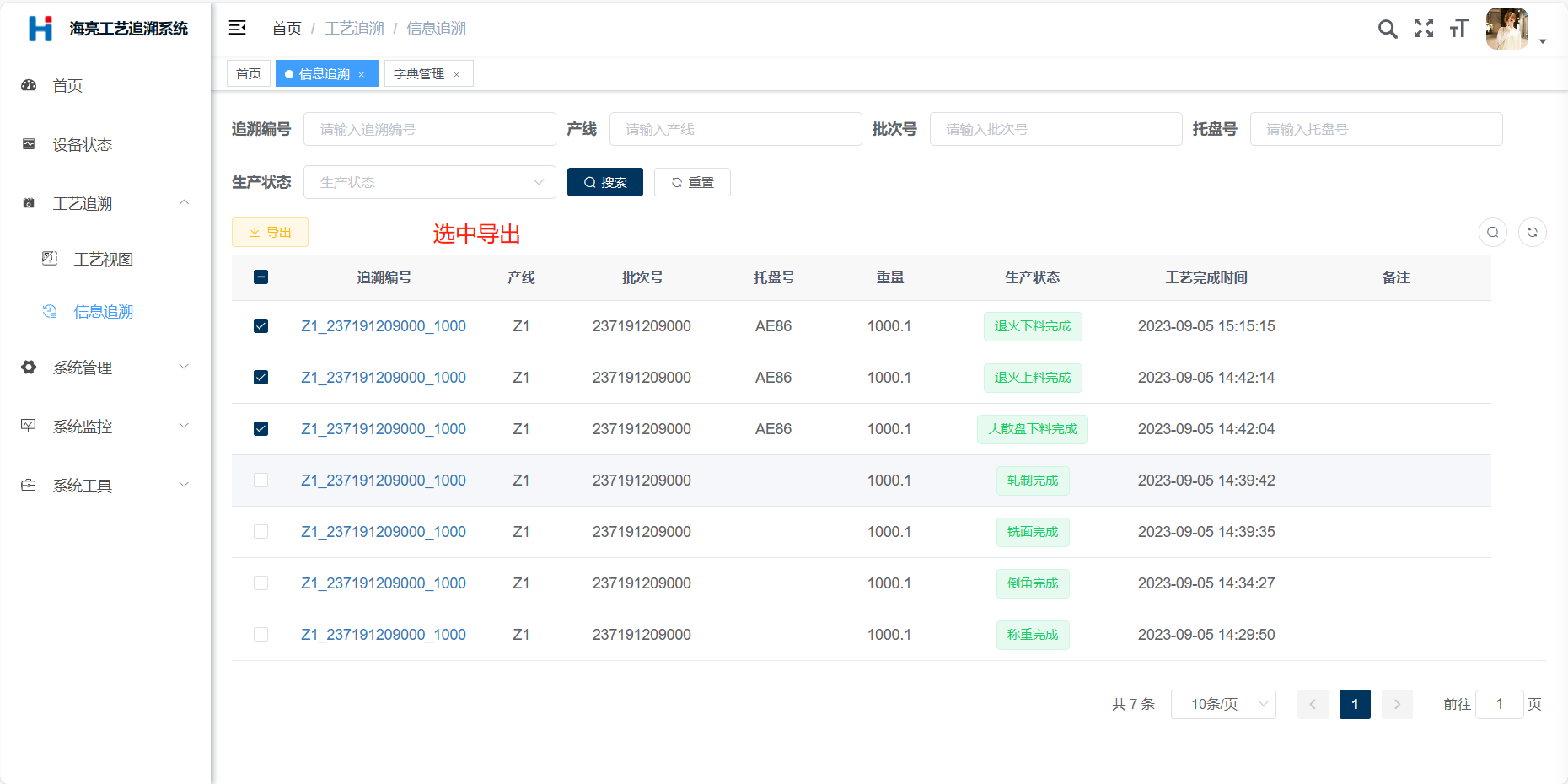The width and height of the screenshot is (1568, 784).
Task: Click the 工艺视图 icon in sidebar
Action: tap(50, 259)
